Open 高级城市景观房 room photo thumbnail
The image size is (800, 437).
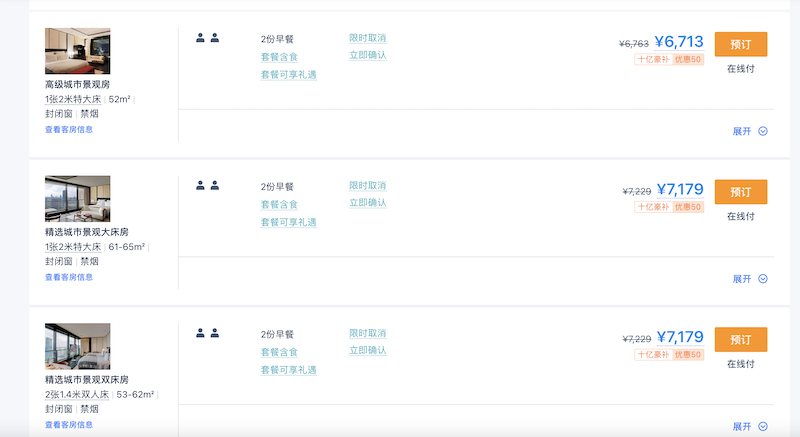[x=78, y=51]
